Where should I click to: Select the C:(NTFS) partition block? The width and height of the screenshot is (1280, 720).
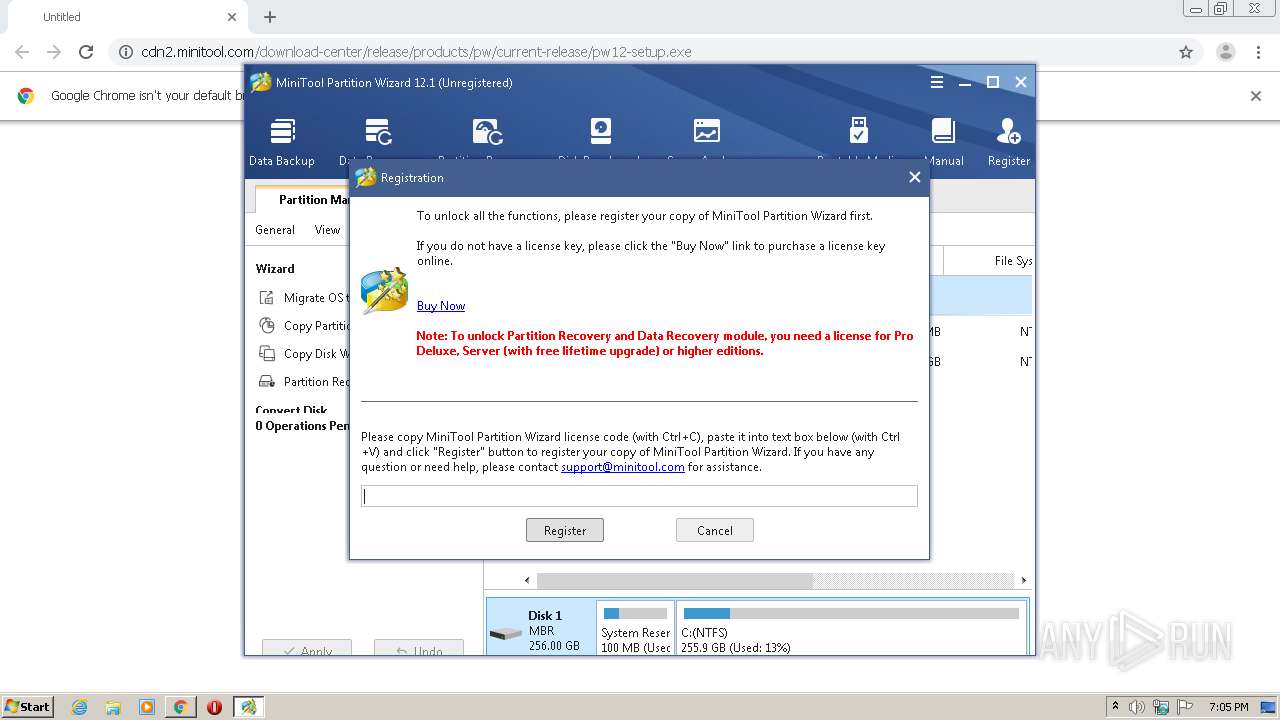pyautogui.click(x=851, y=628)
